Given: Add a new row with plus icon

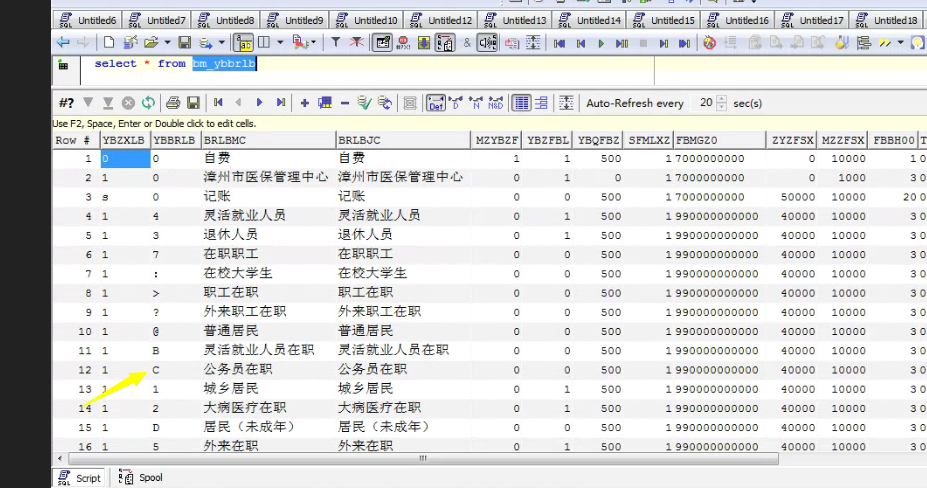Looking at the screenshot, I should [304, 103].
